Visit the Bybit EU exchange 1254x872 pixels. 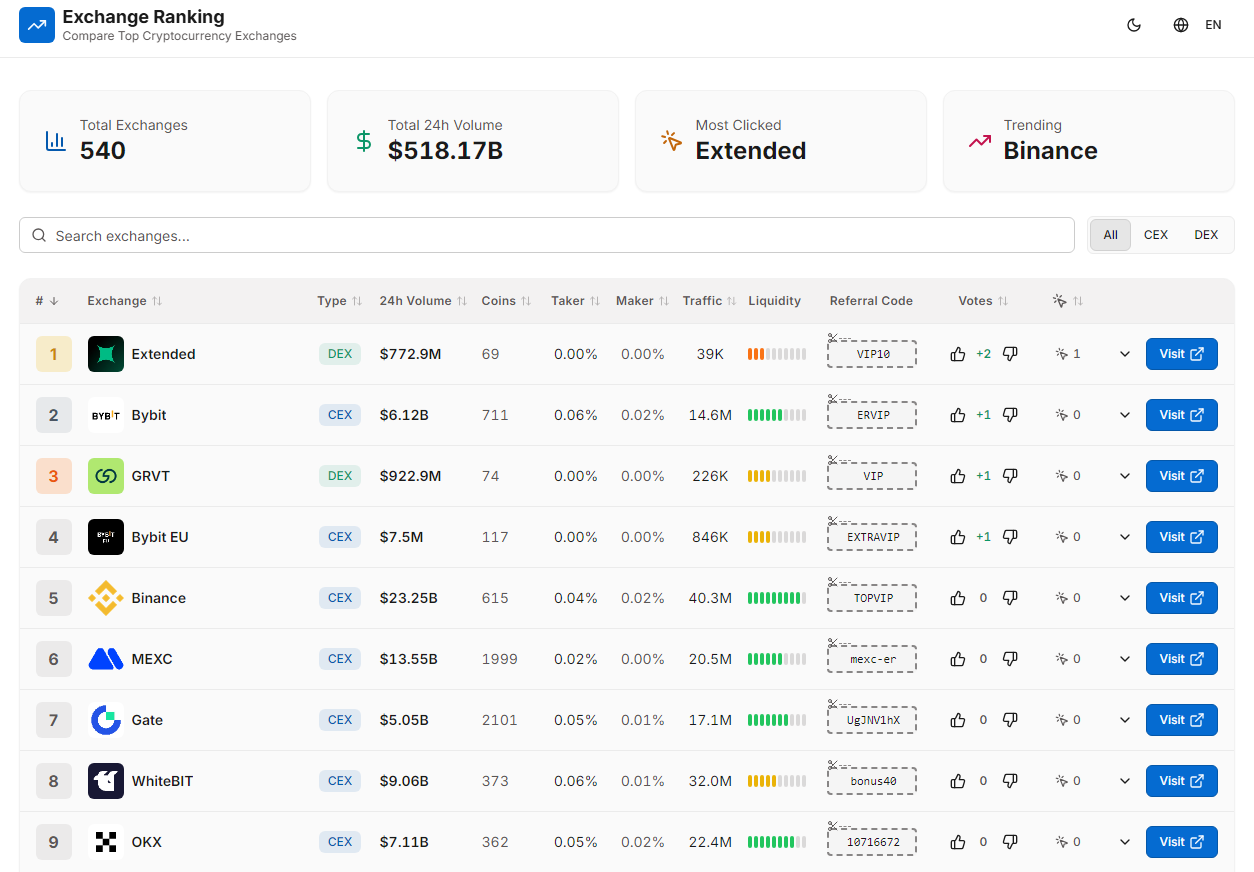click(x=1181, y=537)
